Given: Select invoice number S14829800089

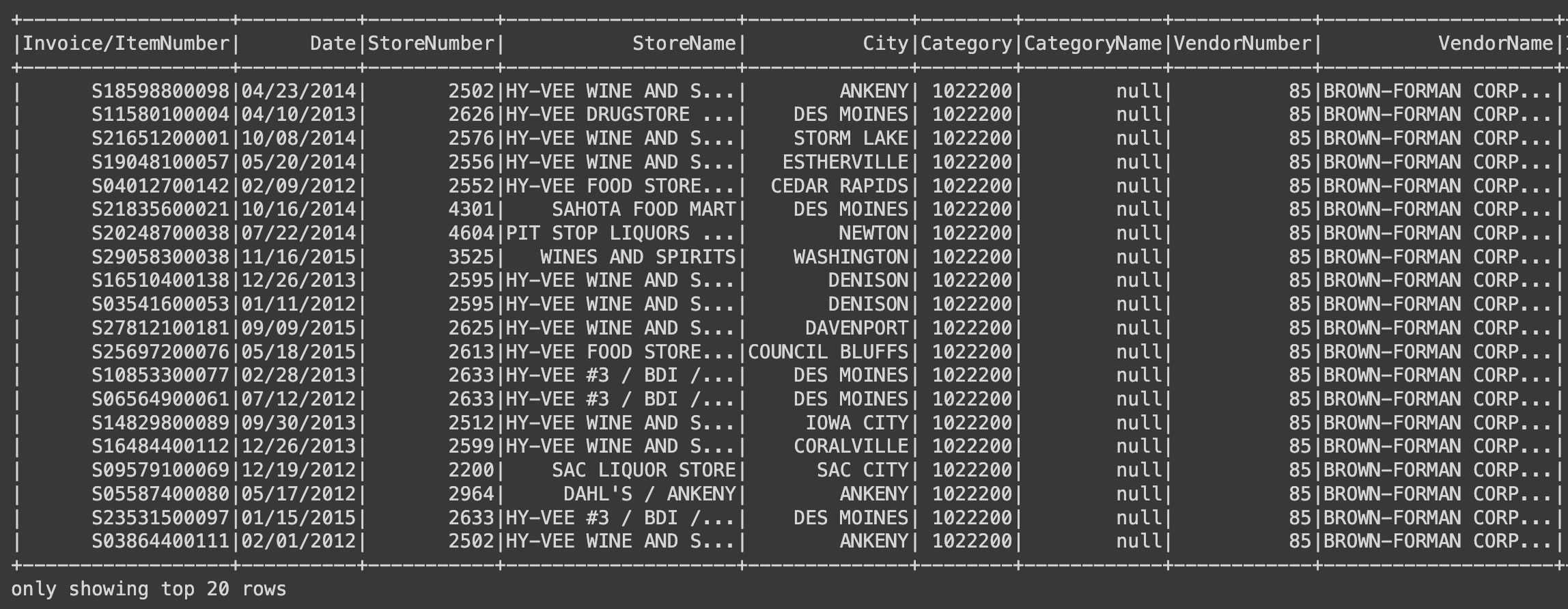Looking at the screenshot, I should pos(161,423).
